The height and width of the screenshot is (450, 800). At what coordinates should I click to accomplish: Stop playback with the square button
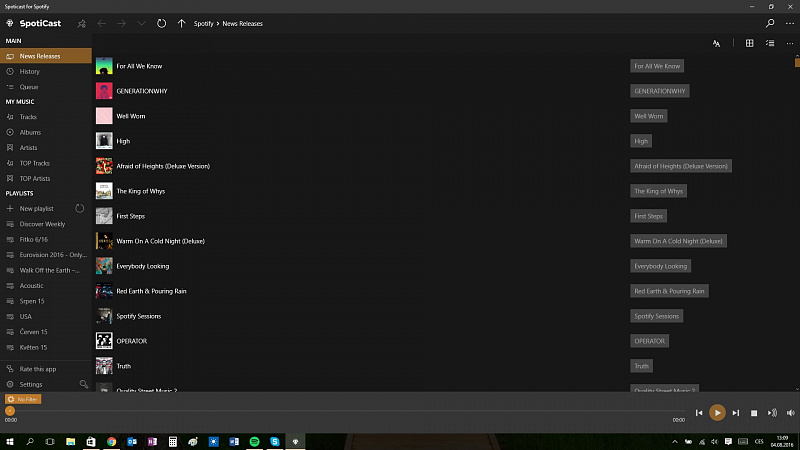coord(754,413)
